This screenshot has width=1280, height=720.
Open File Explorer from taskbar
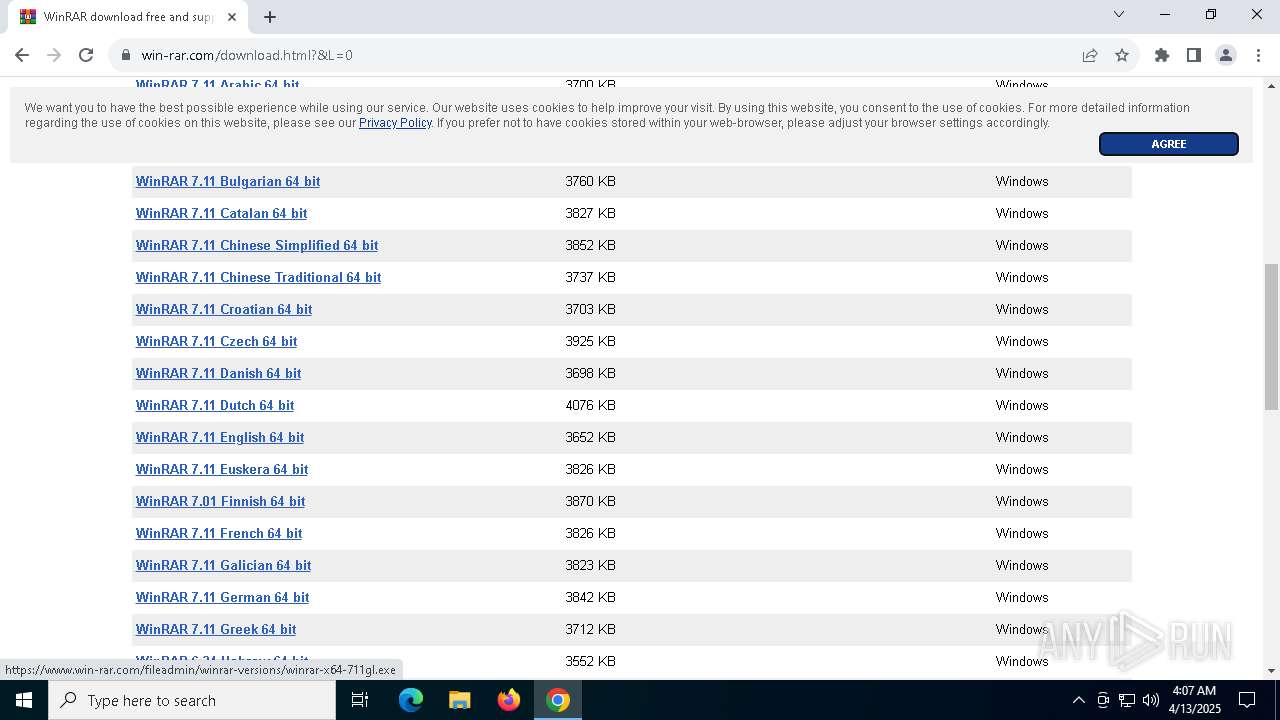pos(460,700)
